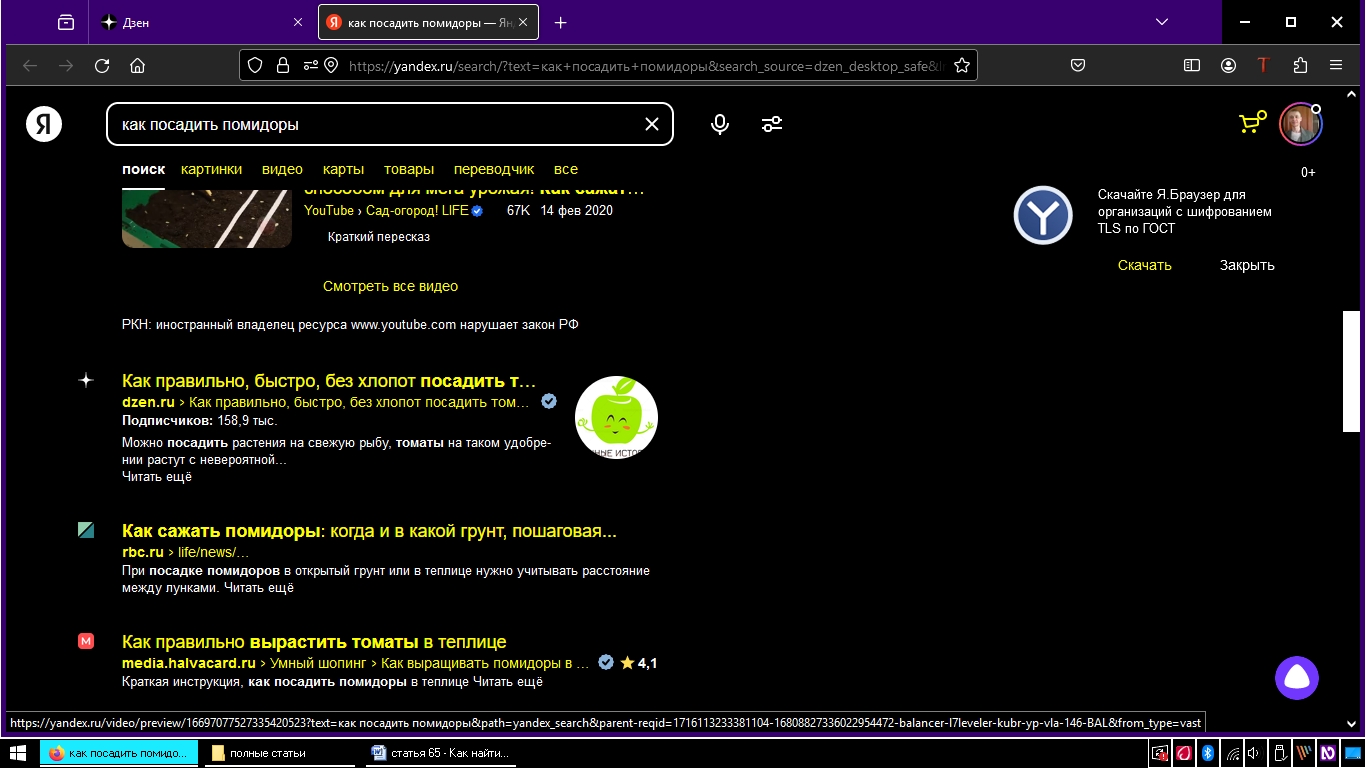This screenshot has height=768, width=1366.
Task: Open 'Как правильно вырастить томаты' result
Action: tap(314, 642)
